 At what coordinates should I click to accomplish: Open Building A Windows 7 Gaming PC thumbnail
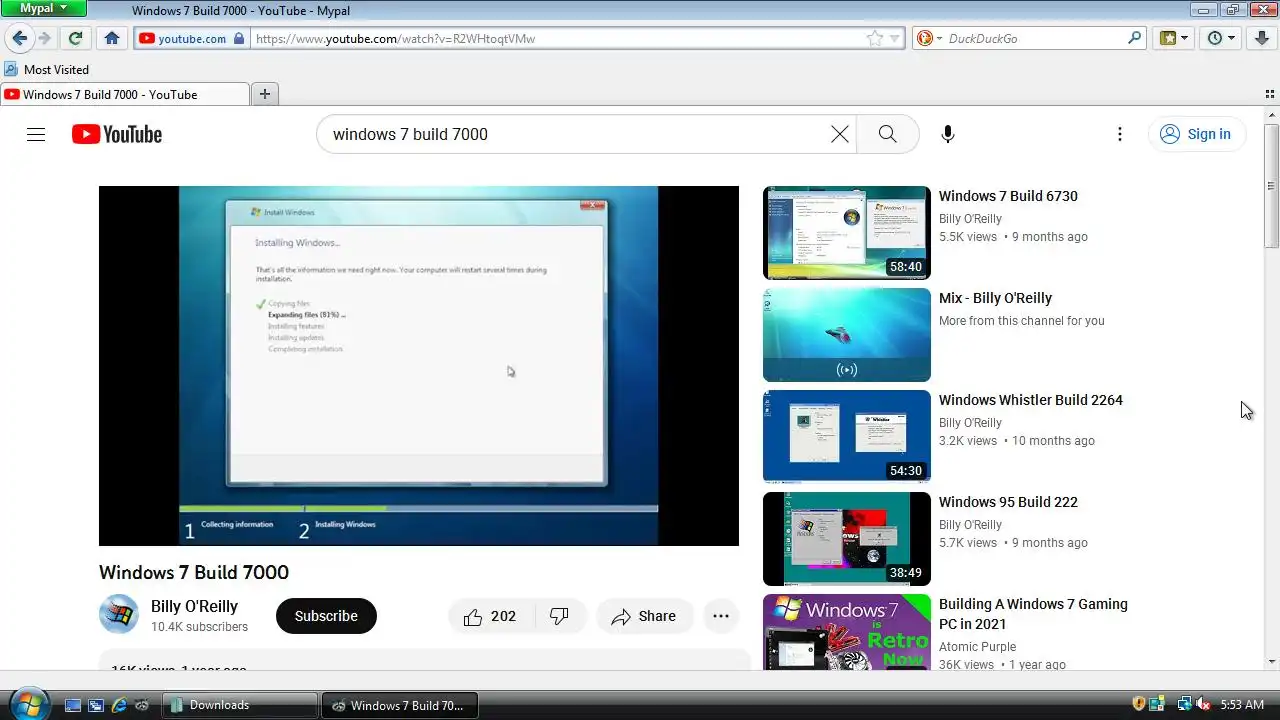[x=847, y=632]
